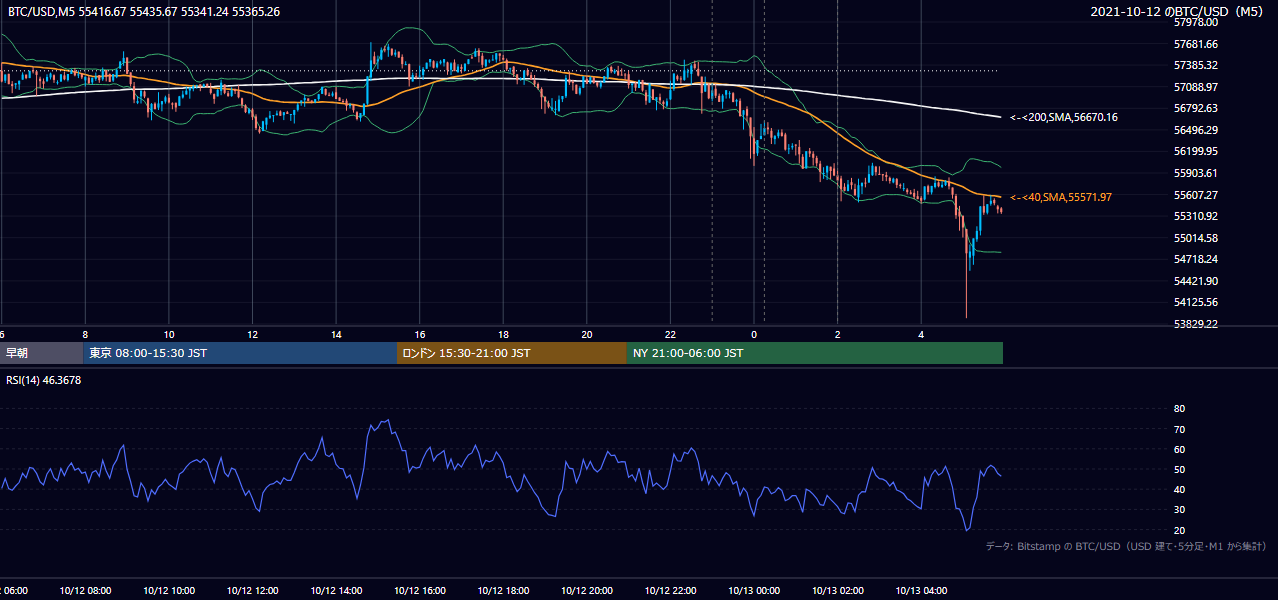This screenshot has width=1278, height=600.
Task: Click the 早朝 session bar
Action: click(x=41, y=353)
